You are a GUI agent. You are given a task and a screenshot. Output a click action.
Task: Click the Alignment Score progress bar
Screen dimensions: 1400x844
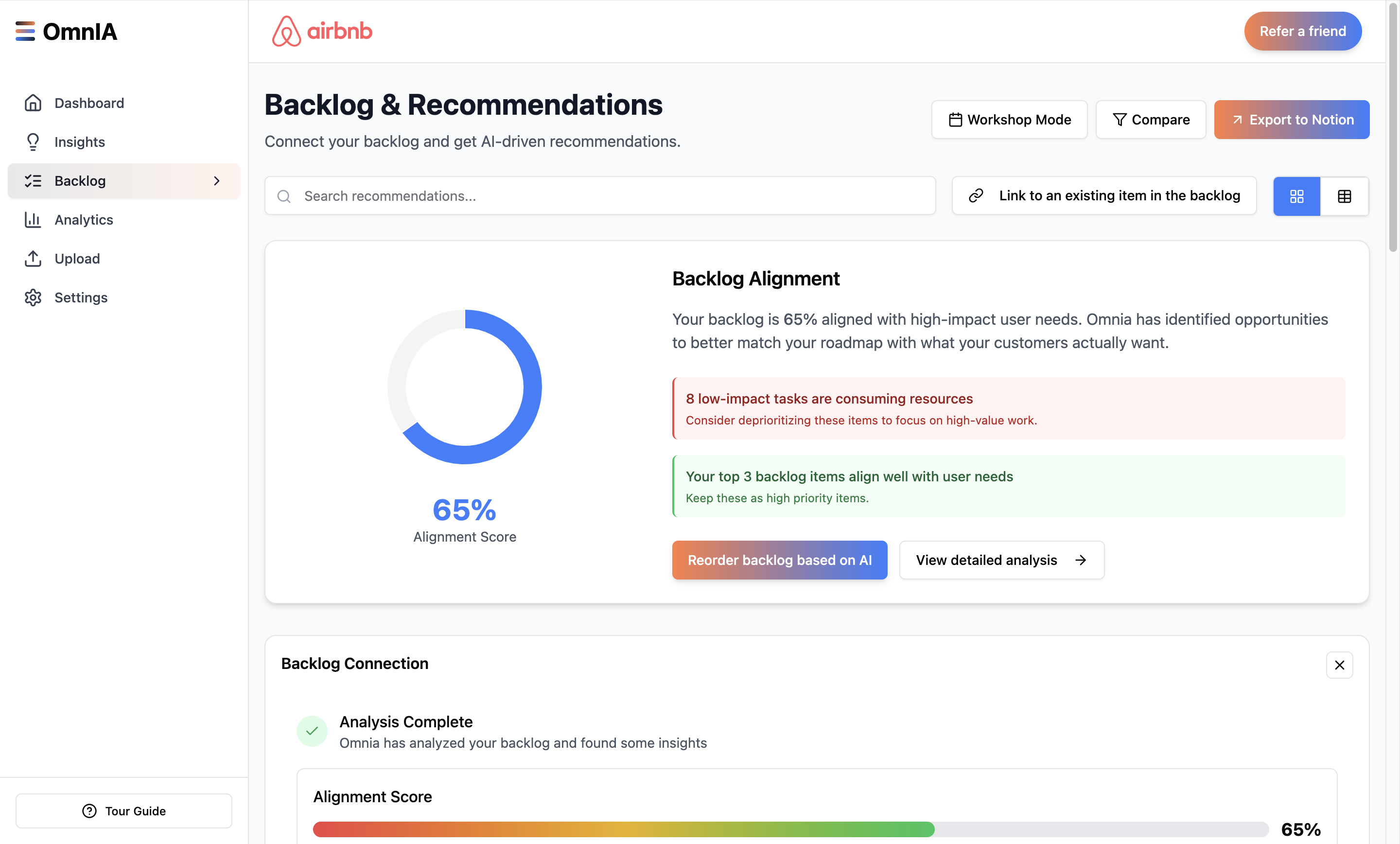[790, 828]
